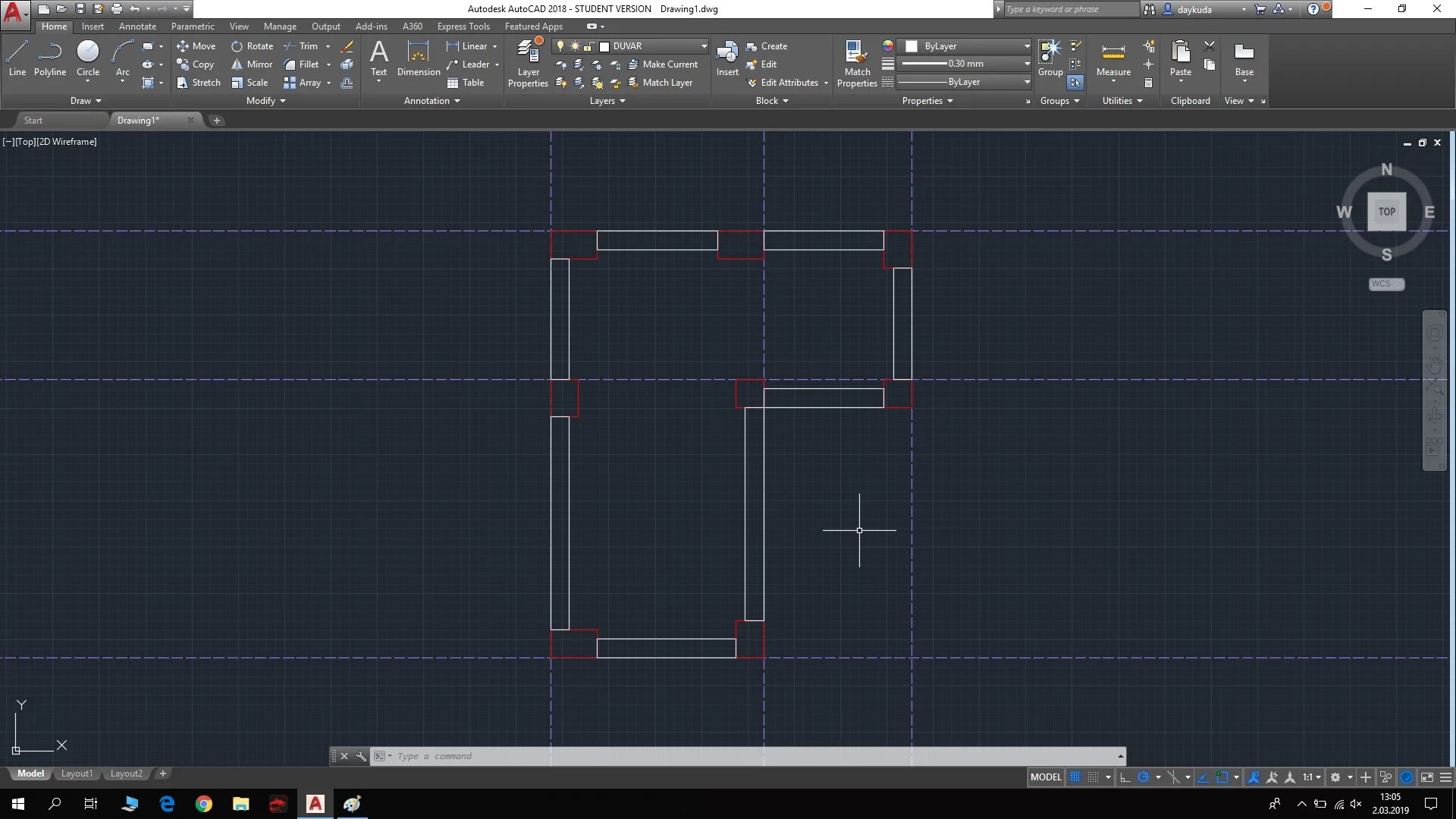Toggle grid display in status bar
Screen dimensions: 1456x819
pyautogui.click(x=1075, y=777)
